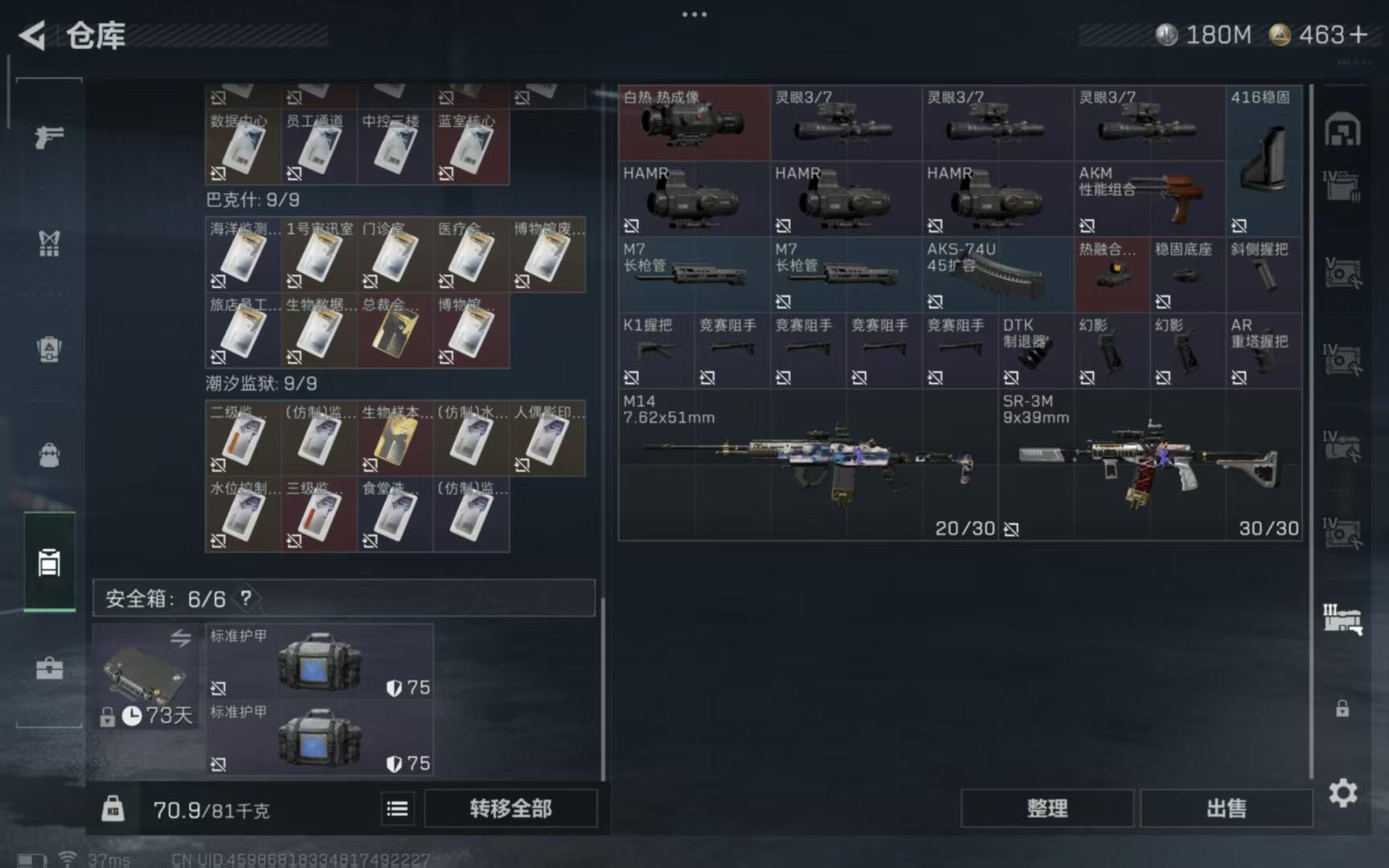Select the main warehouse tab on right
This screenshot has width=1389, height=868.
tap(1342, 129)
